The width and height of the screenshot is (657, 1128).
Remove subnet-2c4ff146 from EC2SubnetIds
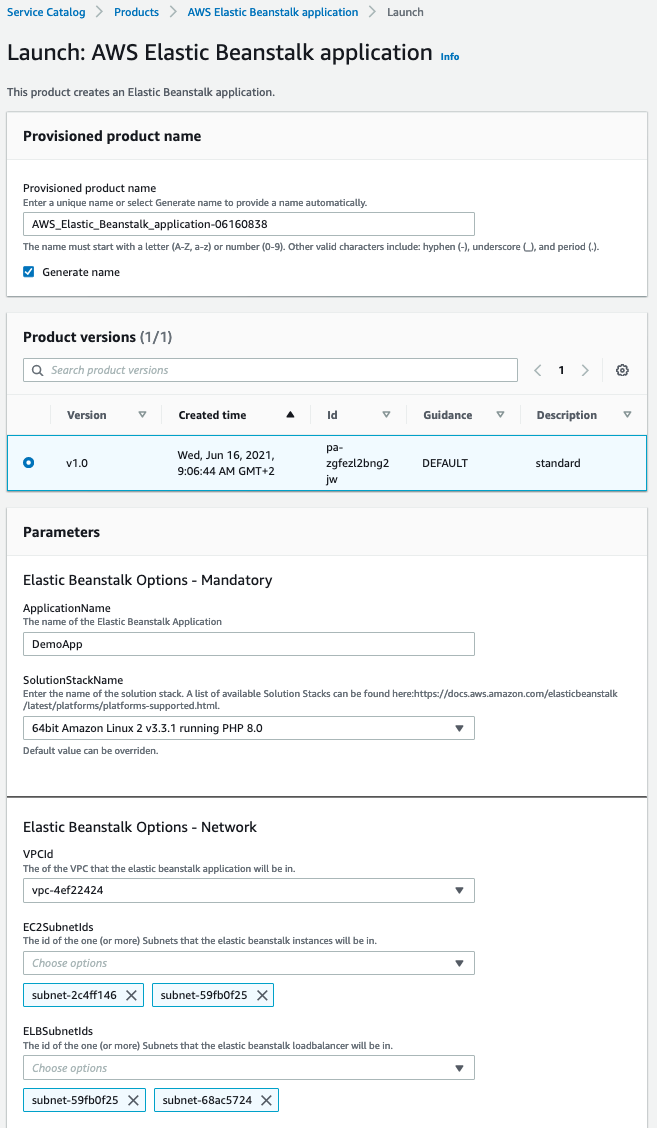[131, 996]
